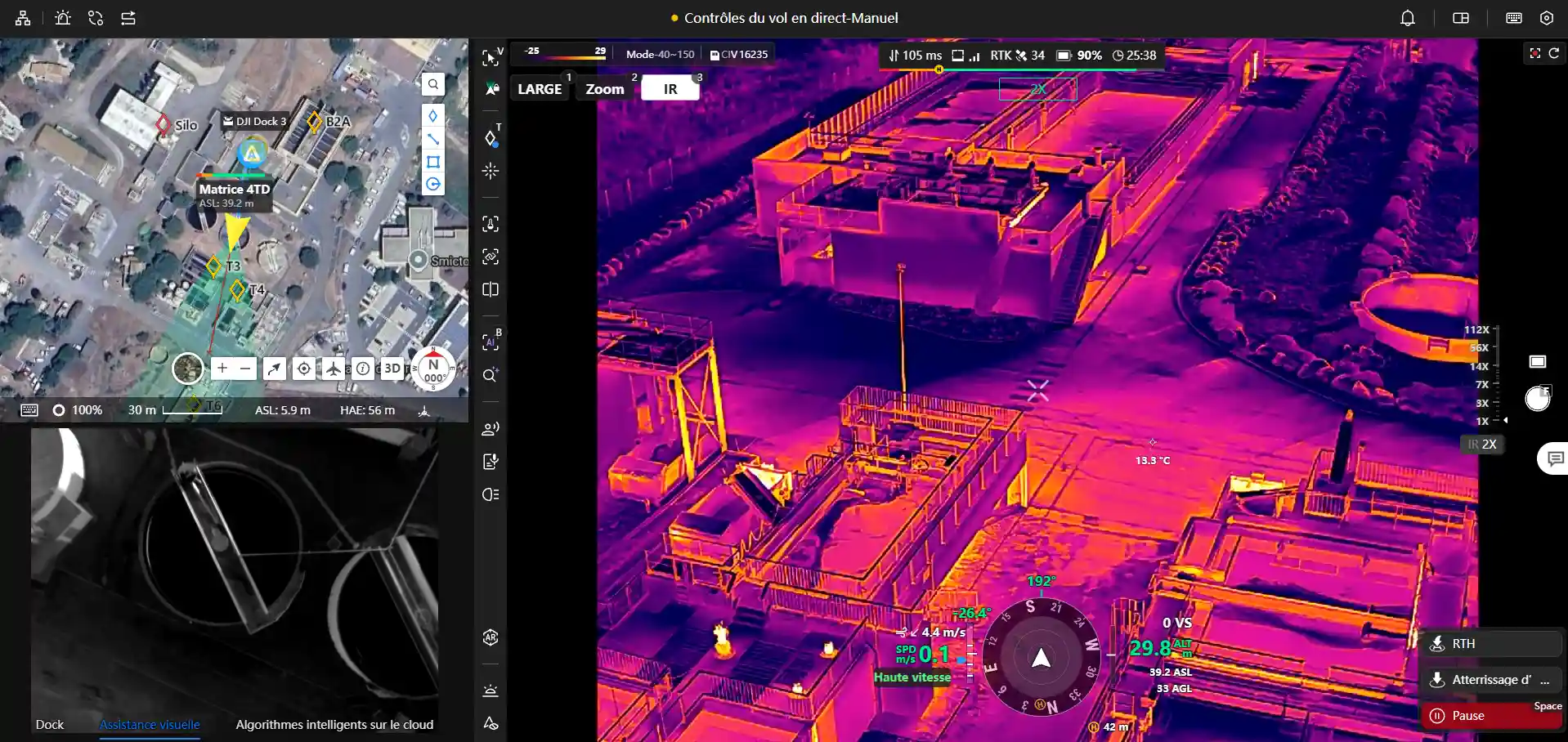Reset map orientation with north compass
Image resolution: width=1568 pixels, height=742 pixels.
tap(433, 369)
